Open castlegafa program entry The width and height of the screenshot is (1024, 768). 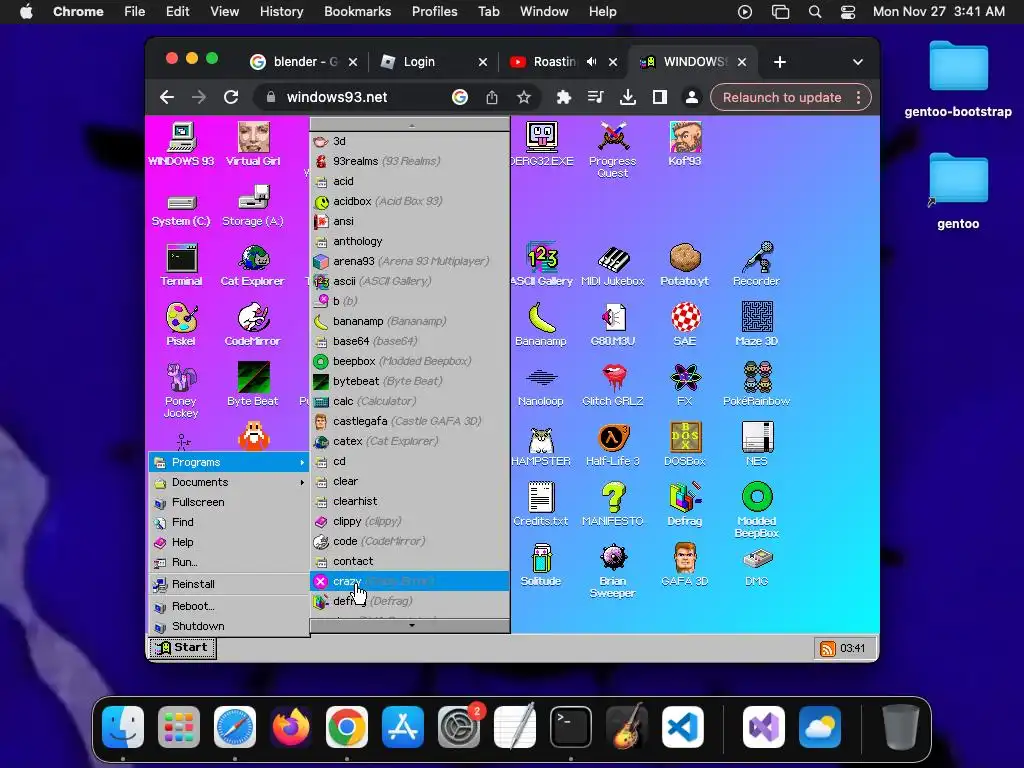[409, 422]
